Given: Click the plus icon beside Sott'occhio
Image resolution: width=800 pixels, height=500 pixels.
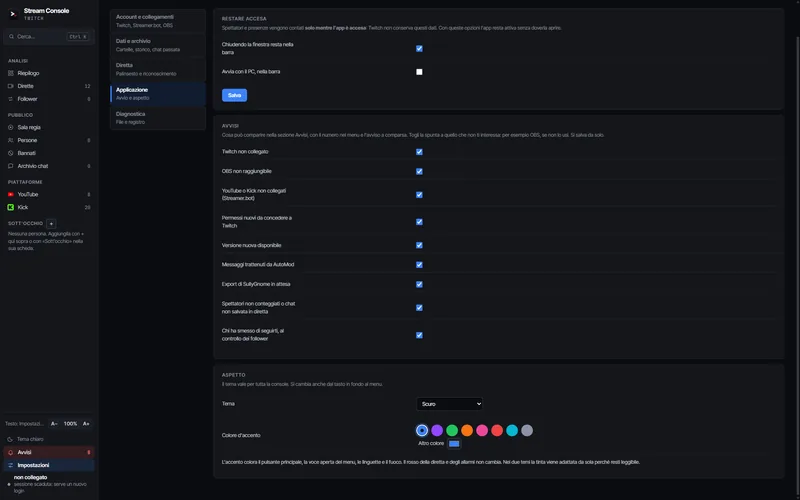Looking at the screenshot, I should pyautogui.click(x=51, y=223).
